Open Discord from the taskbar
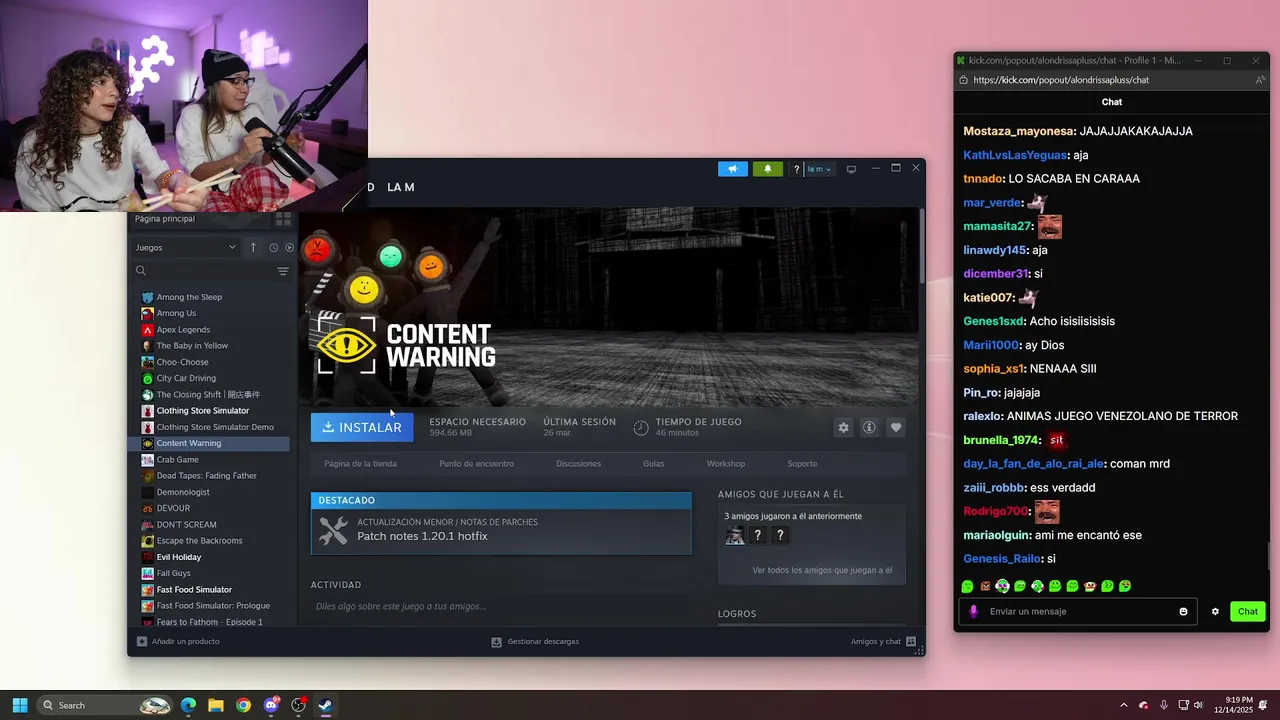This screenshot has width=1280, height=720. point(270,705)
